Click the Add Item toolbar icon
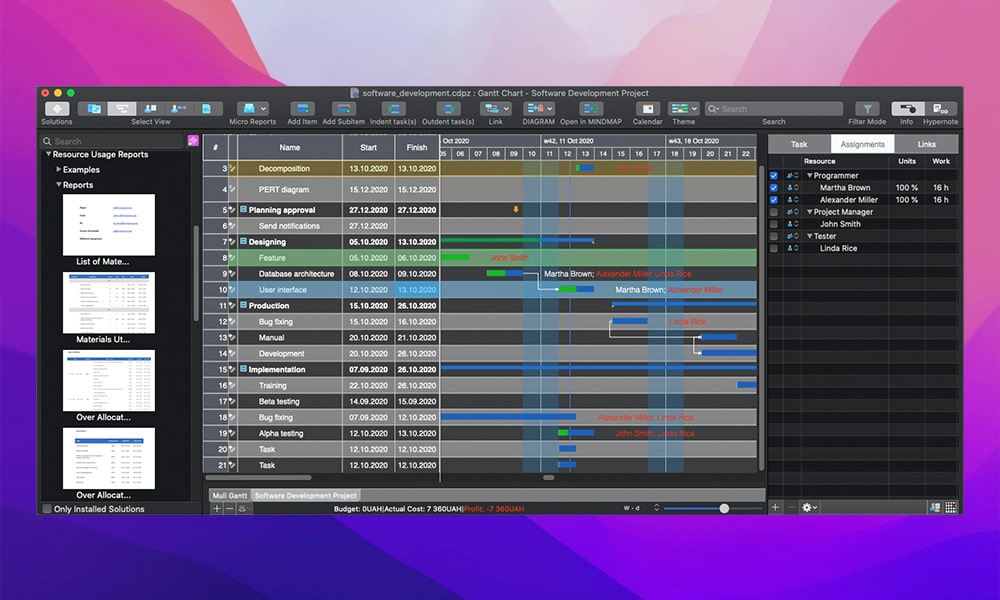Viewport: 1000px width, 600px height. [302, 109]
